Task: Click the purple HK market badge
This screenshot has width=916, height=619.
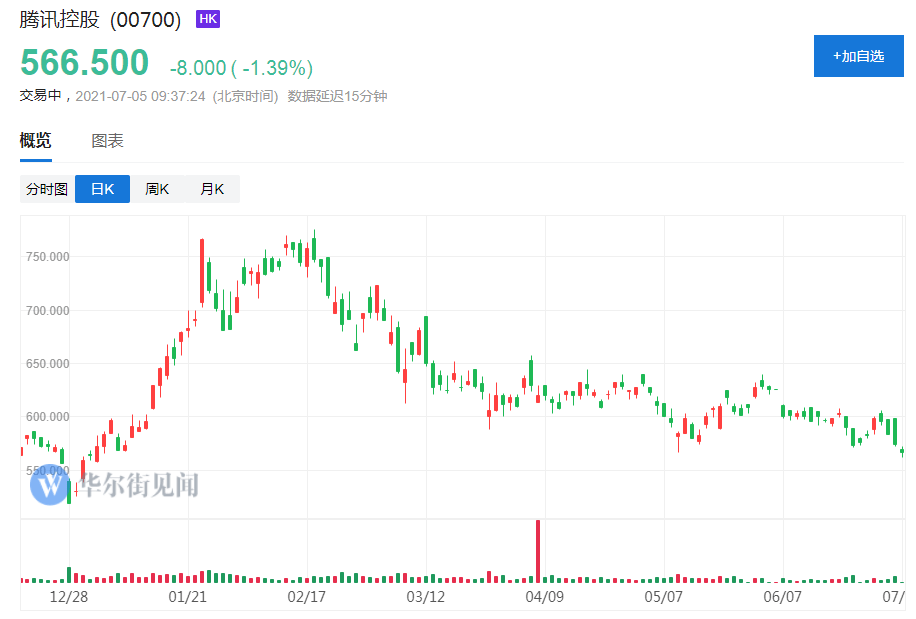Action: [207, 19]
